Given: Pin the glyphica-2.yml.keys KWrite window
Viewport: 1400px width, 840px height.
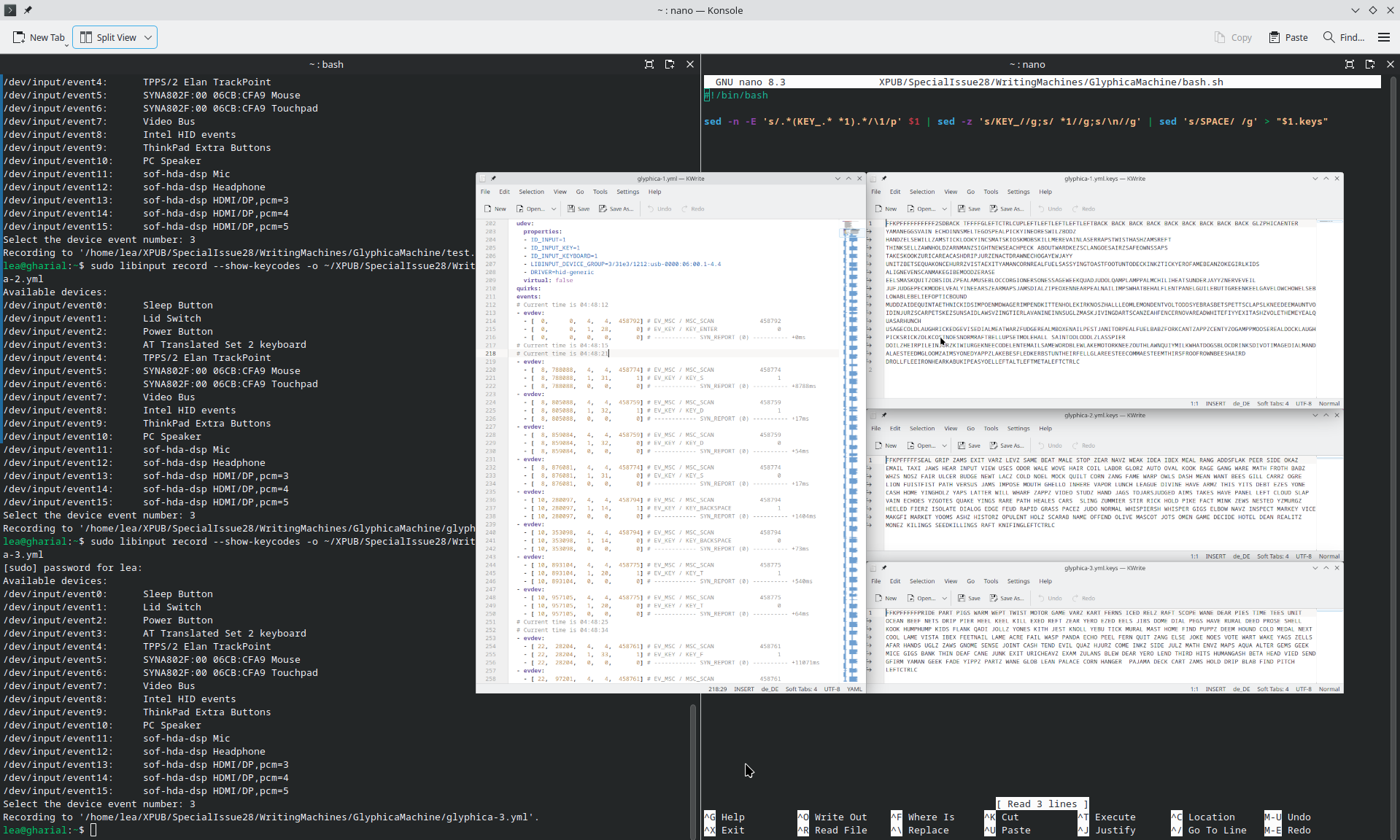Looking at the screenshot, I should tap(883, 416).
